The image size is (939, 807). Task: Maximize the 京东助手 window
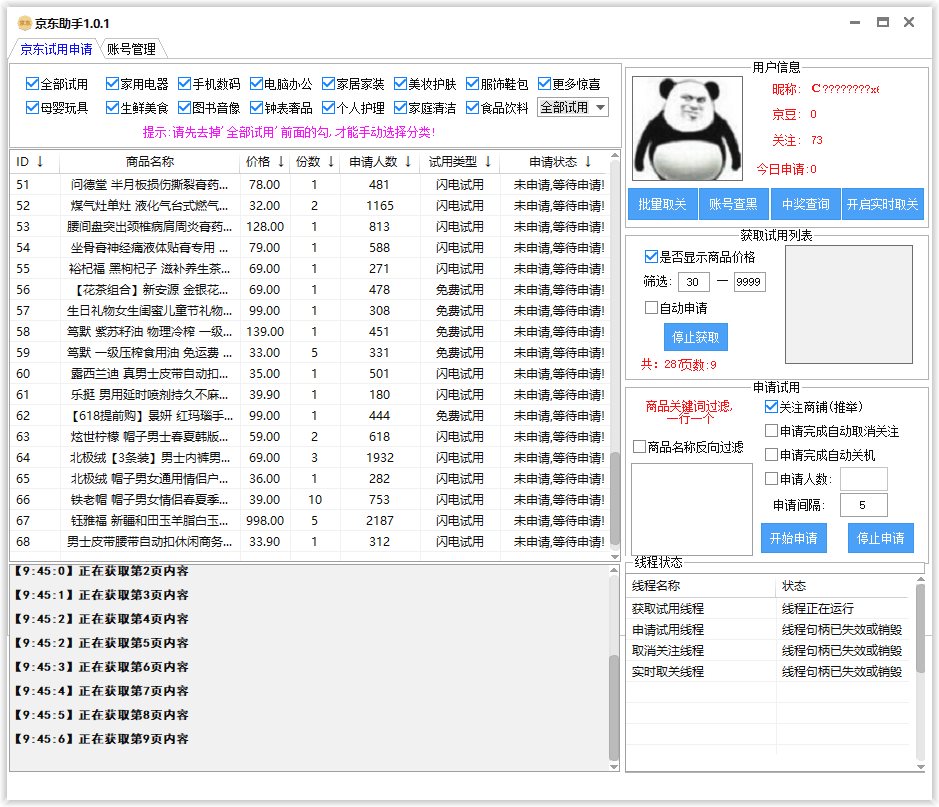(x=882, y=23)
